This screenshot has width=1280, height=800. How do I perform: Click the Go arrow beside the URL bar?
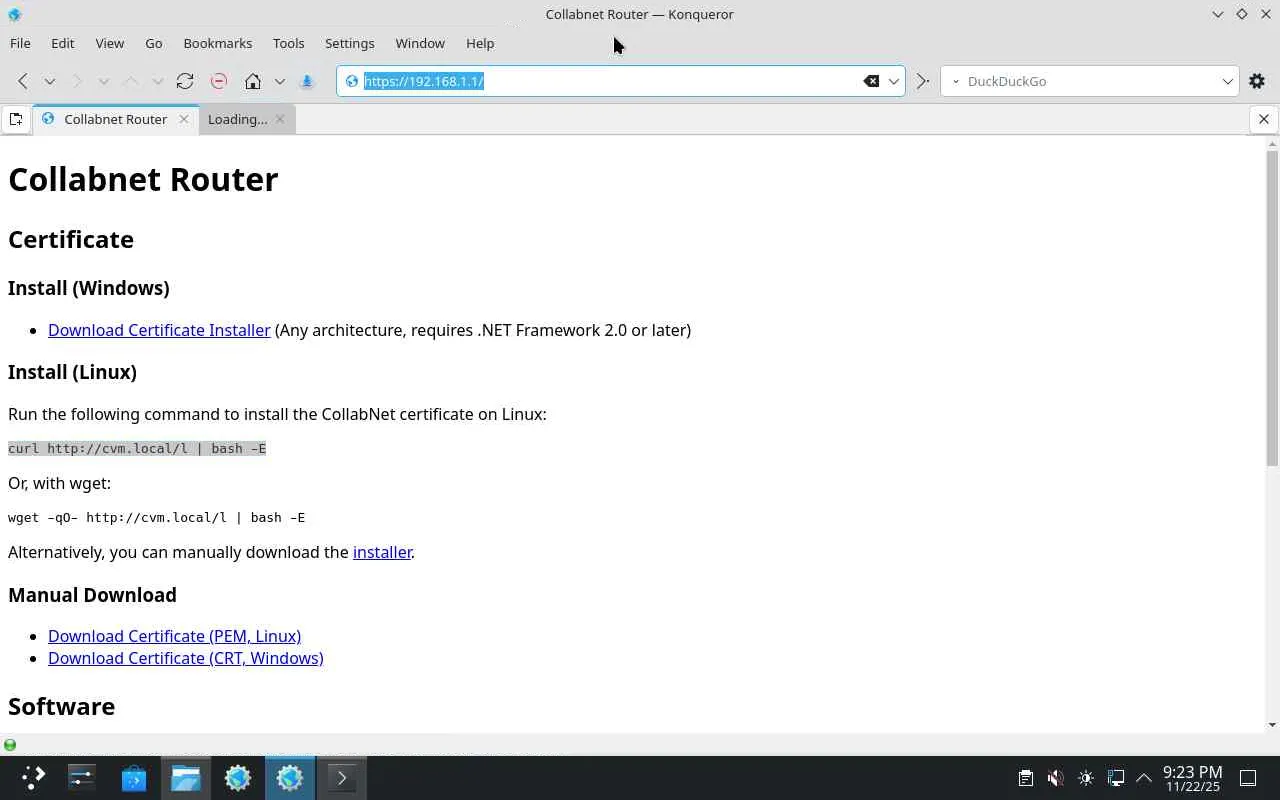[x=923, y=81]
